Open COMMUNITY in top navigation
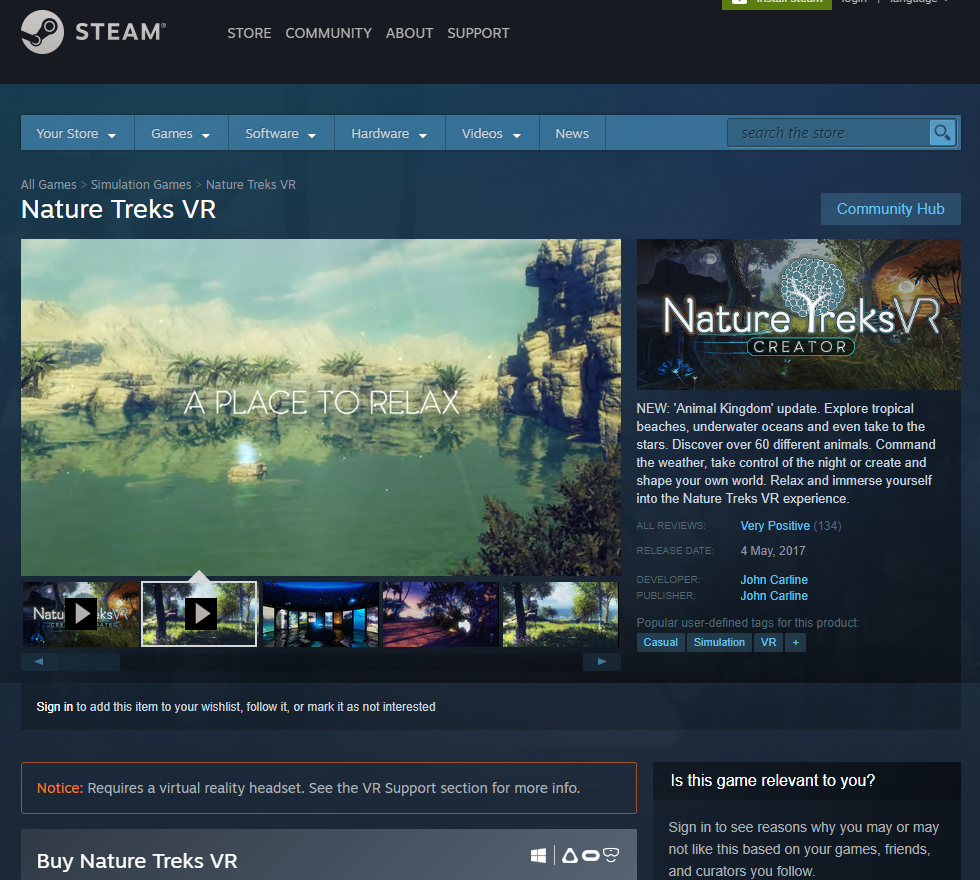980x880 pixels. (x=328, y=33)
